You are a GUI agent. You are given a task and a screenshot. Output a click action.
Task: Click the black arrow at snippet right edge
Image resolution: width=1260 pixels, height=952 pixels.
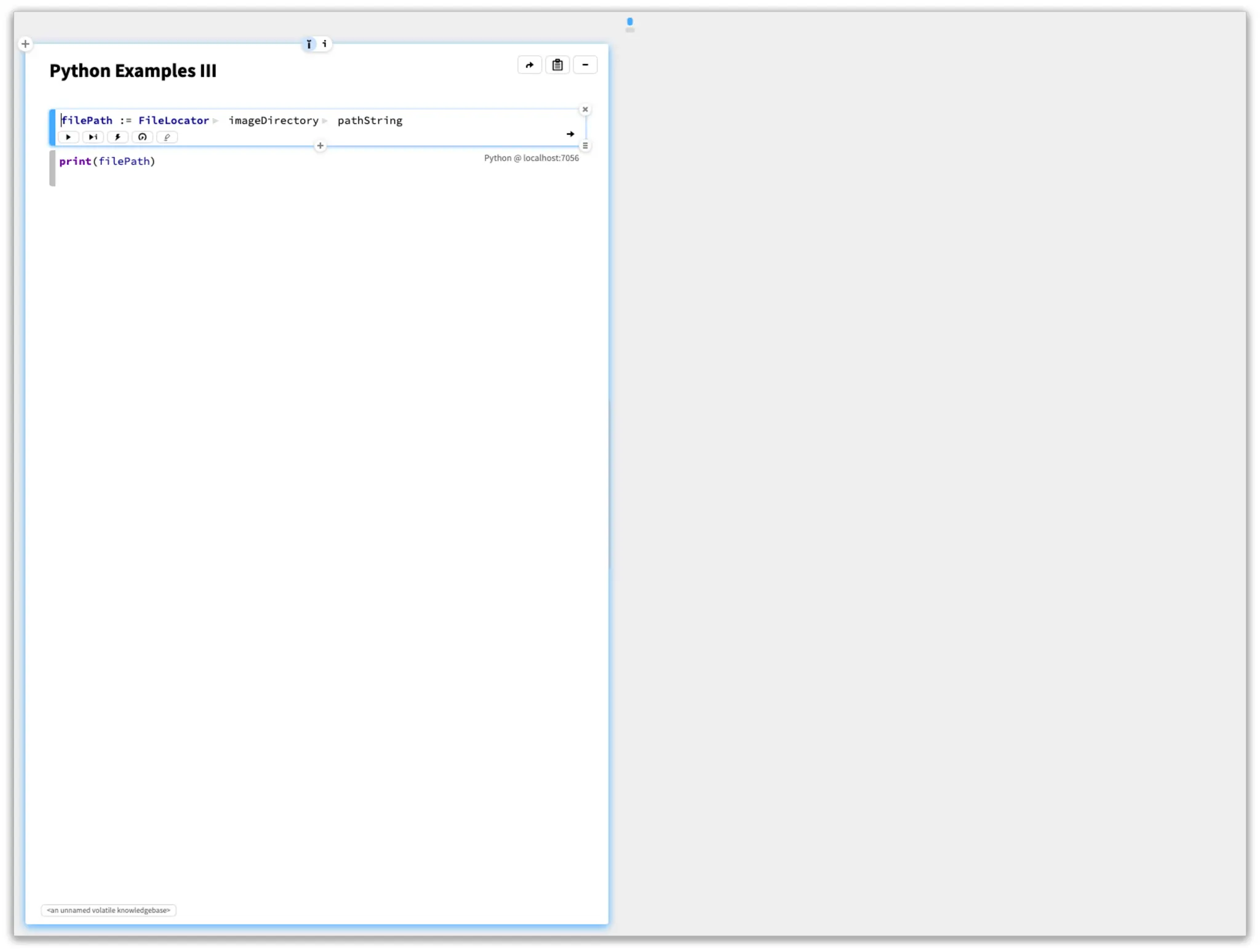(x=570, y=134)
